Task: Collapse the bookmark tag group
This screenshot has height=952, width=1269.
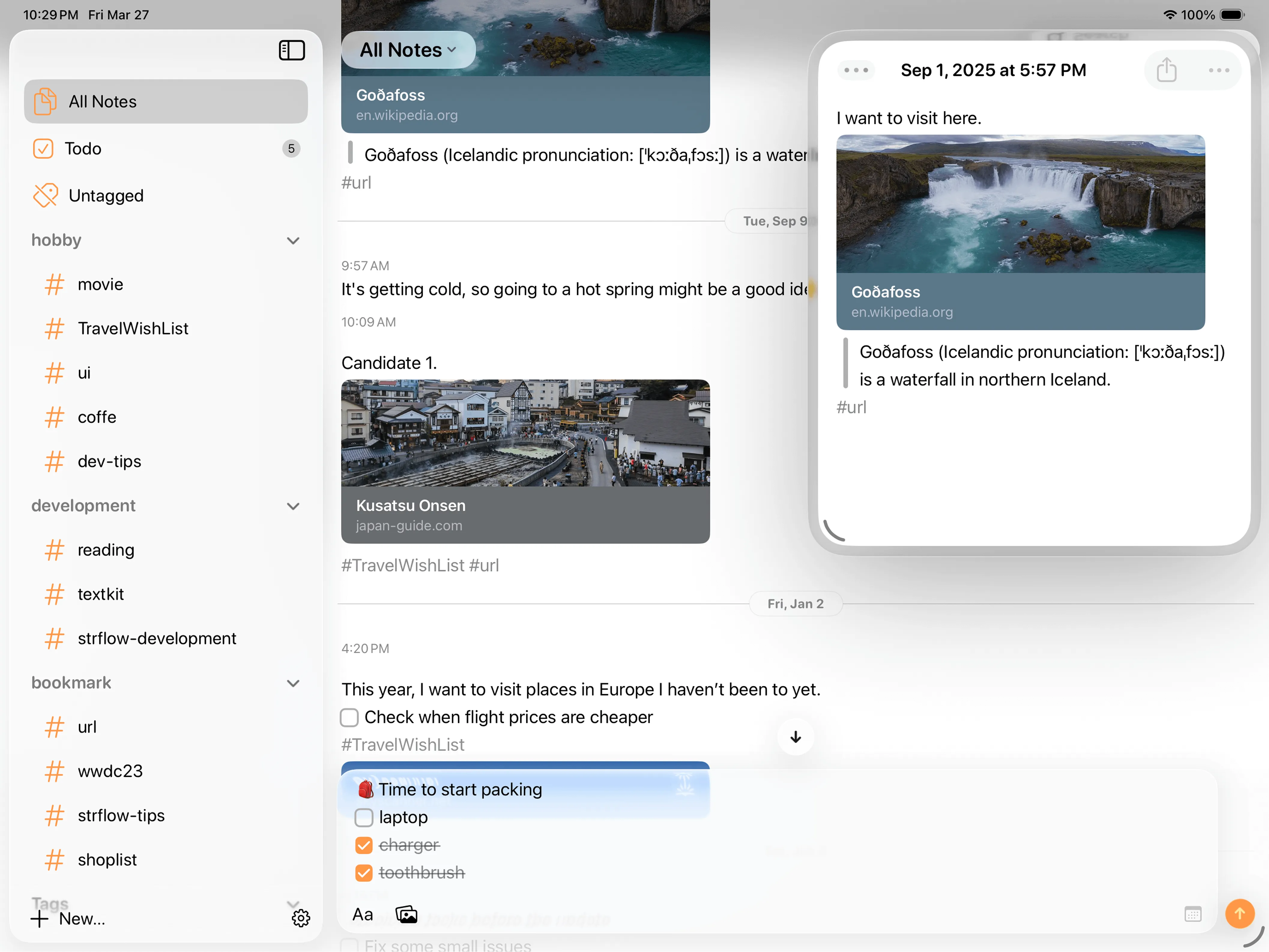Action: pyautogui.click(x=293, y=683)
